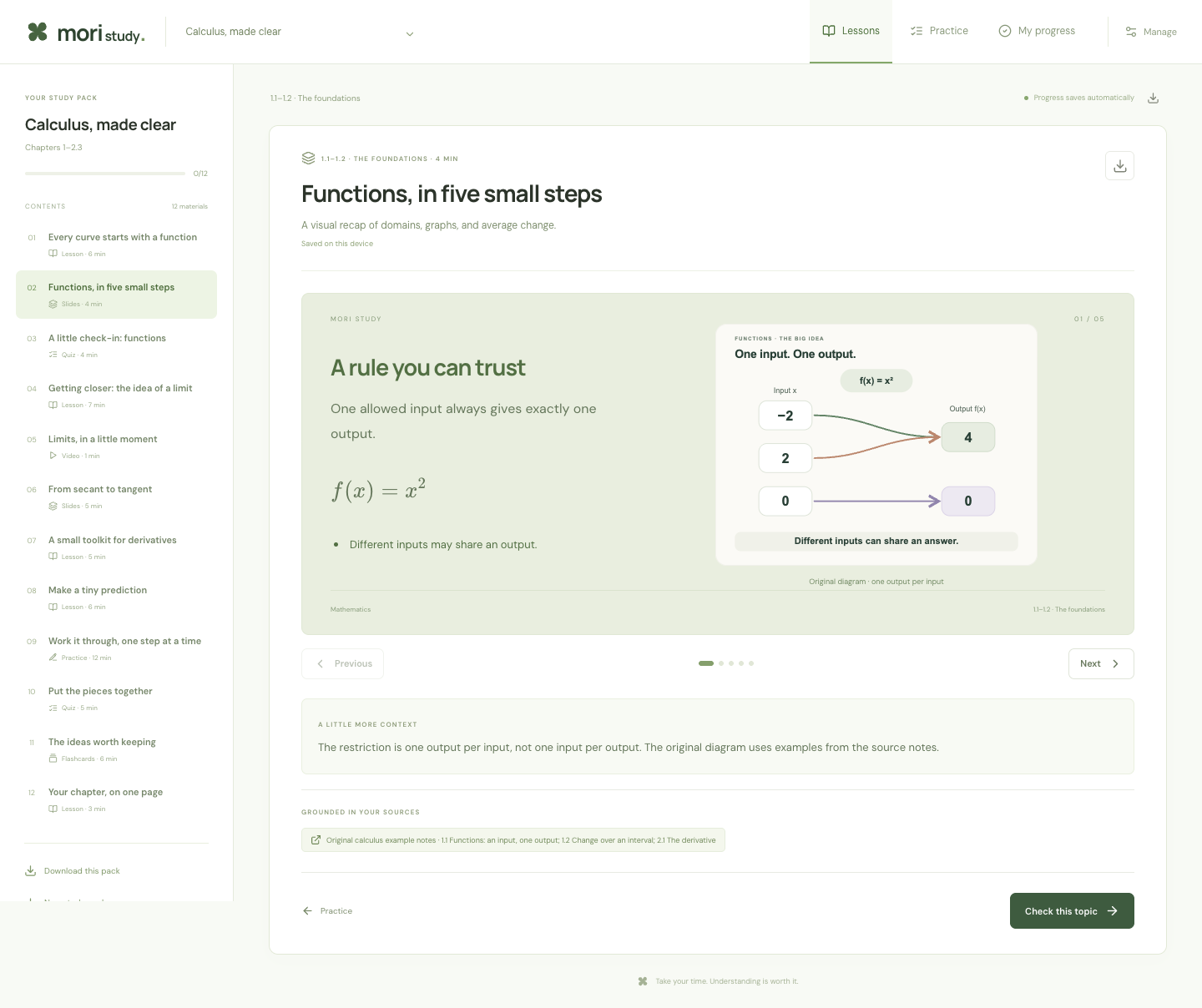Image resolution: width=1202 pixels, height=1008 pixels.
Task: Click the Previous slide button
Action: pos(342,664)
